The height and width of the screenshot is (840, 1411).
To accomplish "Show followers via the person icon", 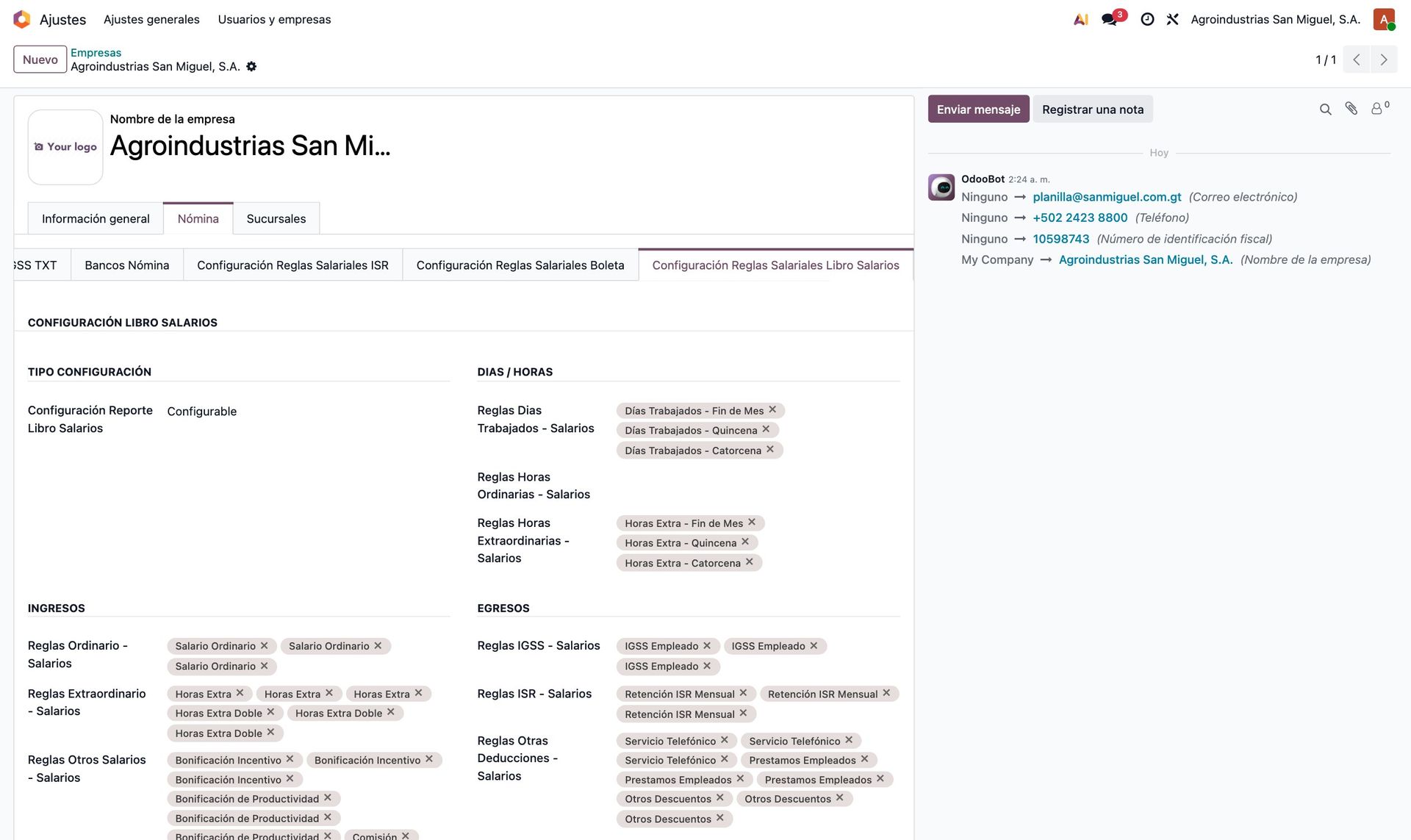I will (x=1379, y=108).
